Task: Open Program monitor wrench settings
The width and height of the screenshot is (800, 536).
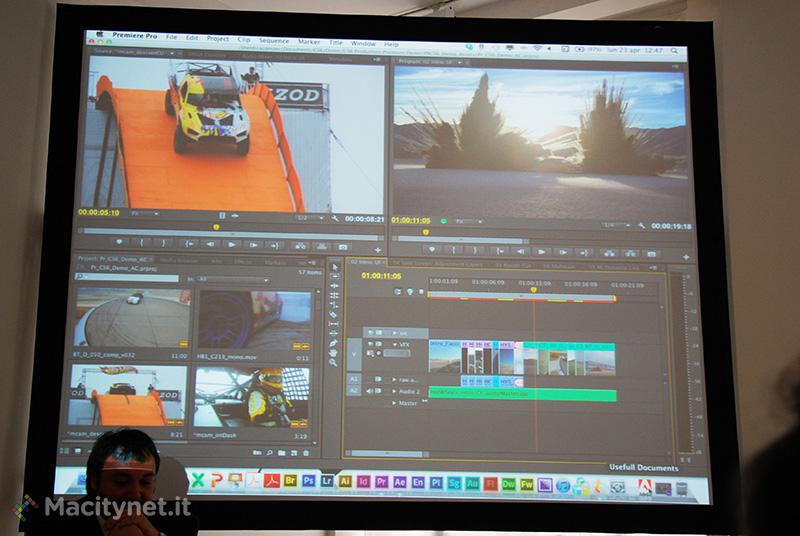Action: pyautogui.click(x=641, y=225)
